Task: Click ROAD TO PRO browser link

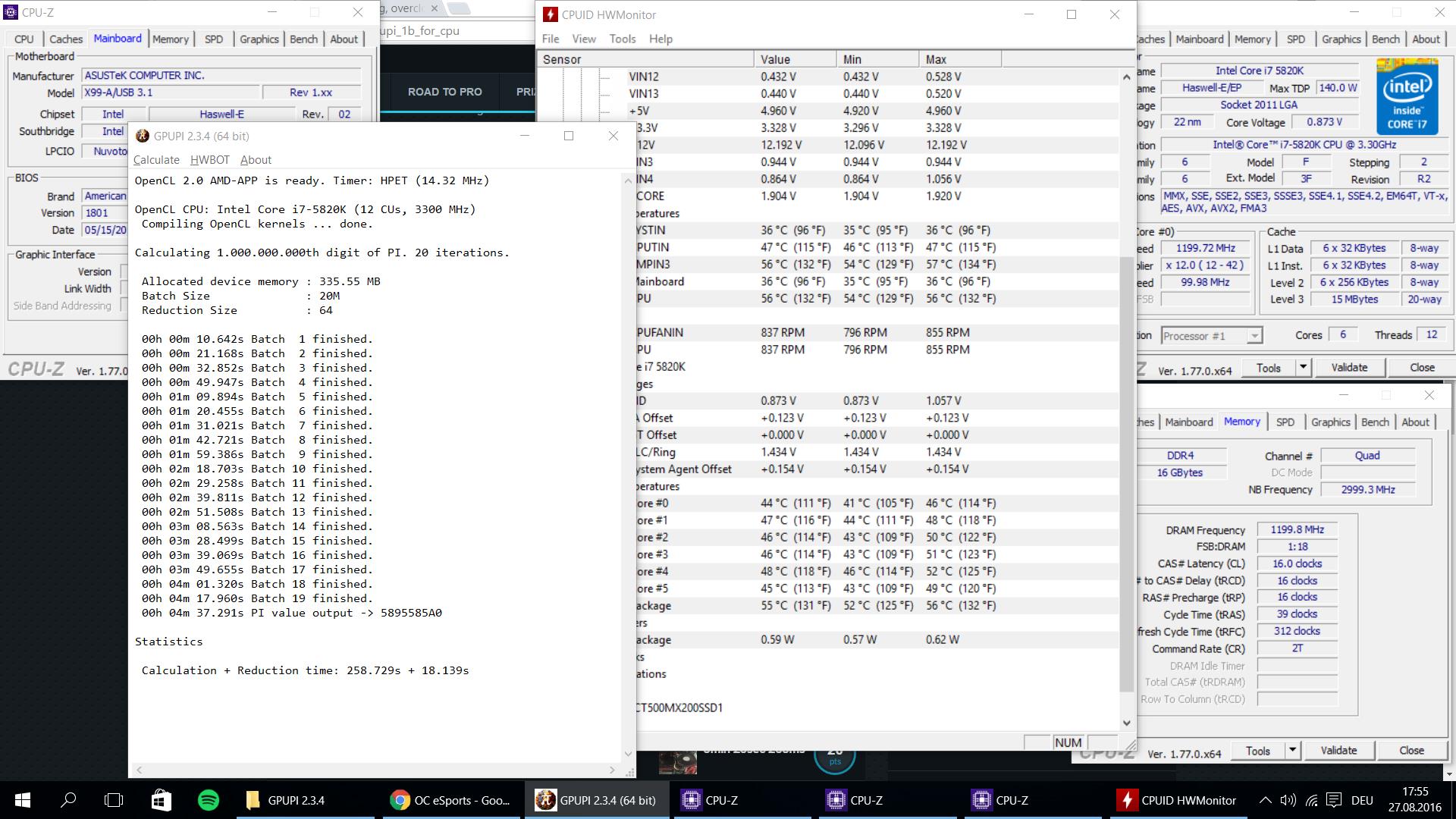Action: [x=444, y=92]
